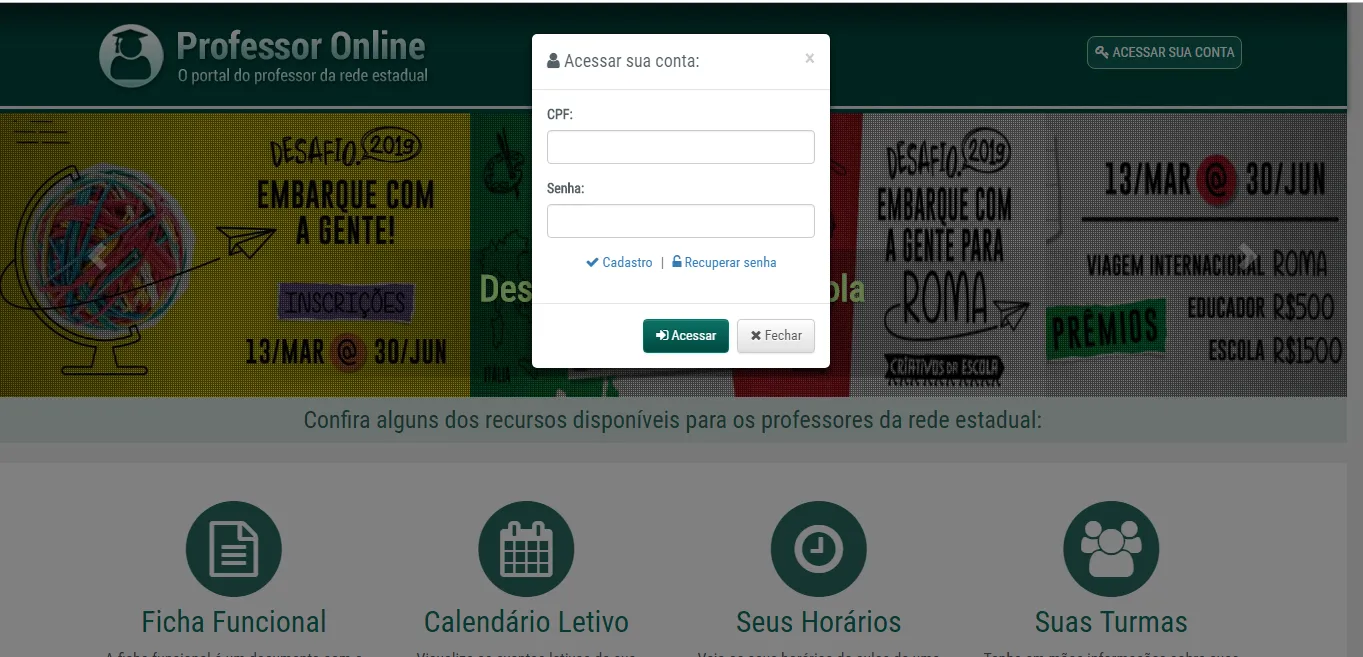Open the Cadastro registration link

(620, 263)
